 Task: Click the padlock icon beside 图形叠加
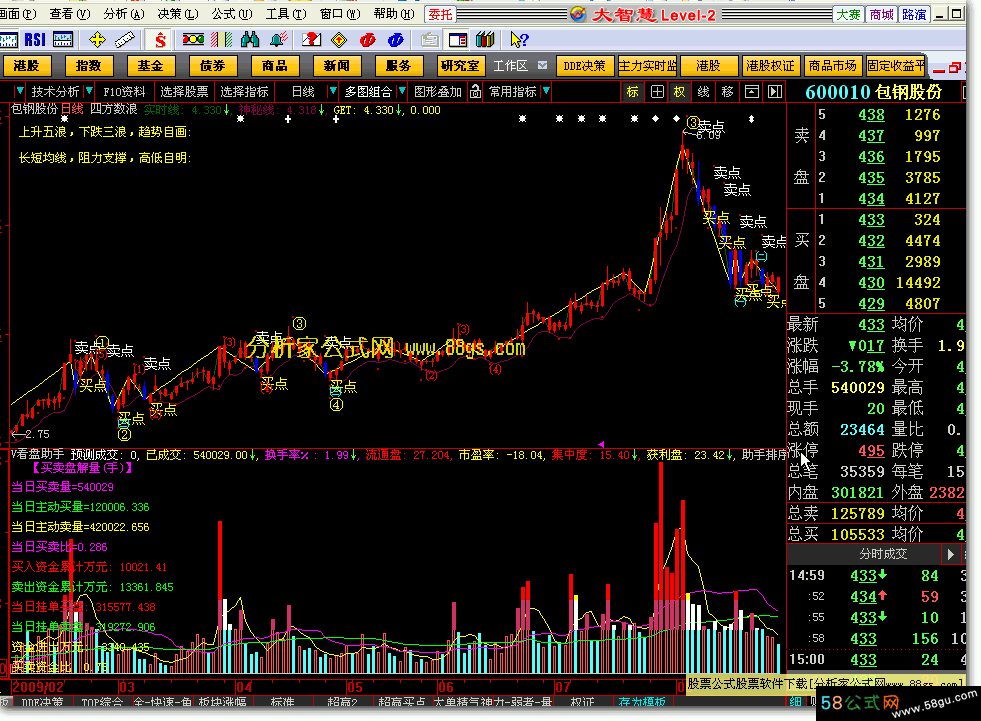(x=475, y=92)
